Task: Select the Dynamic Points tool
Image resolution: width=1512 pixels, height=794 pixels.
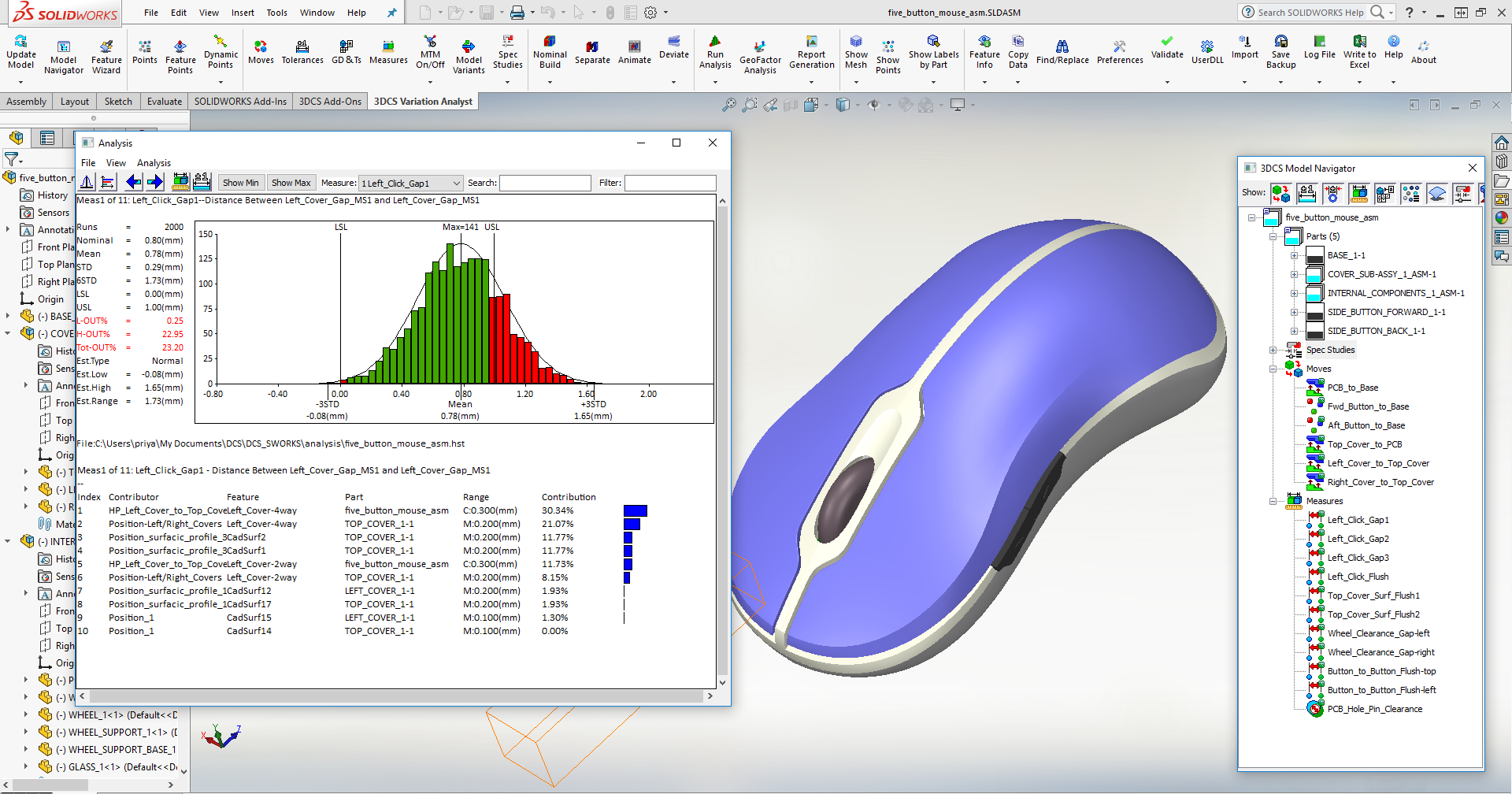Action: (x=220, y=54)
